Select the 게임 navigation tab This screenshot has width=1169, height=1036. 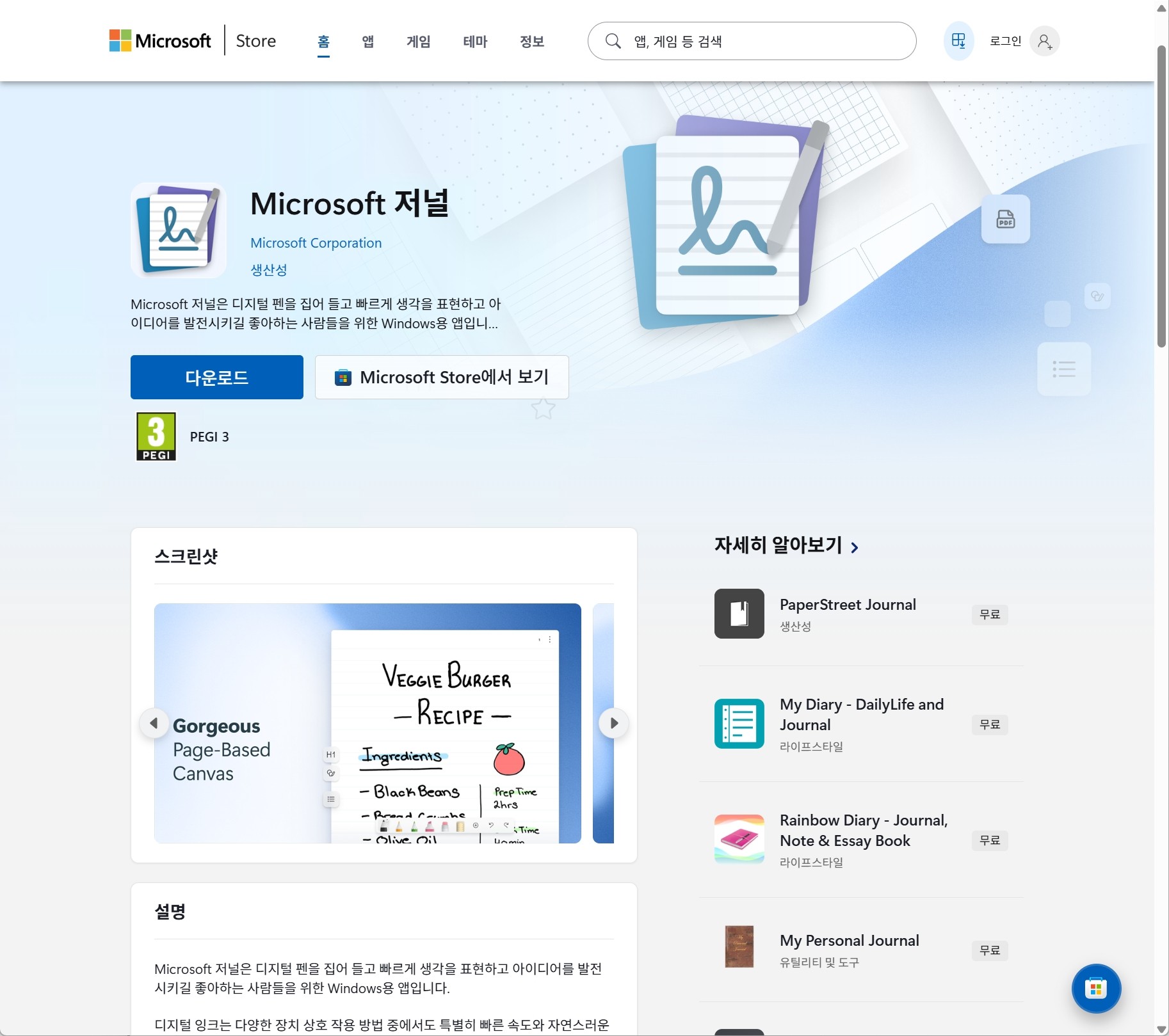tap(418, 42)
